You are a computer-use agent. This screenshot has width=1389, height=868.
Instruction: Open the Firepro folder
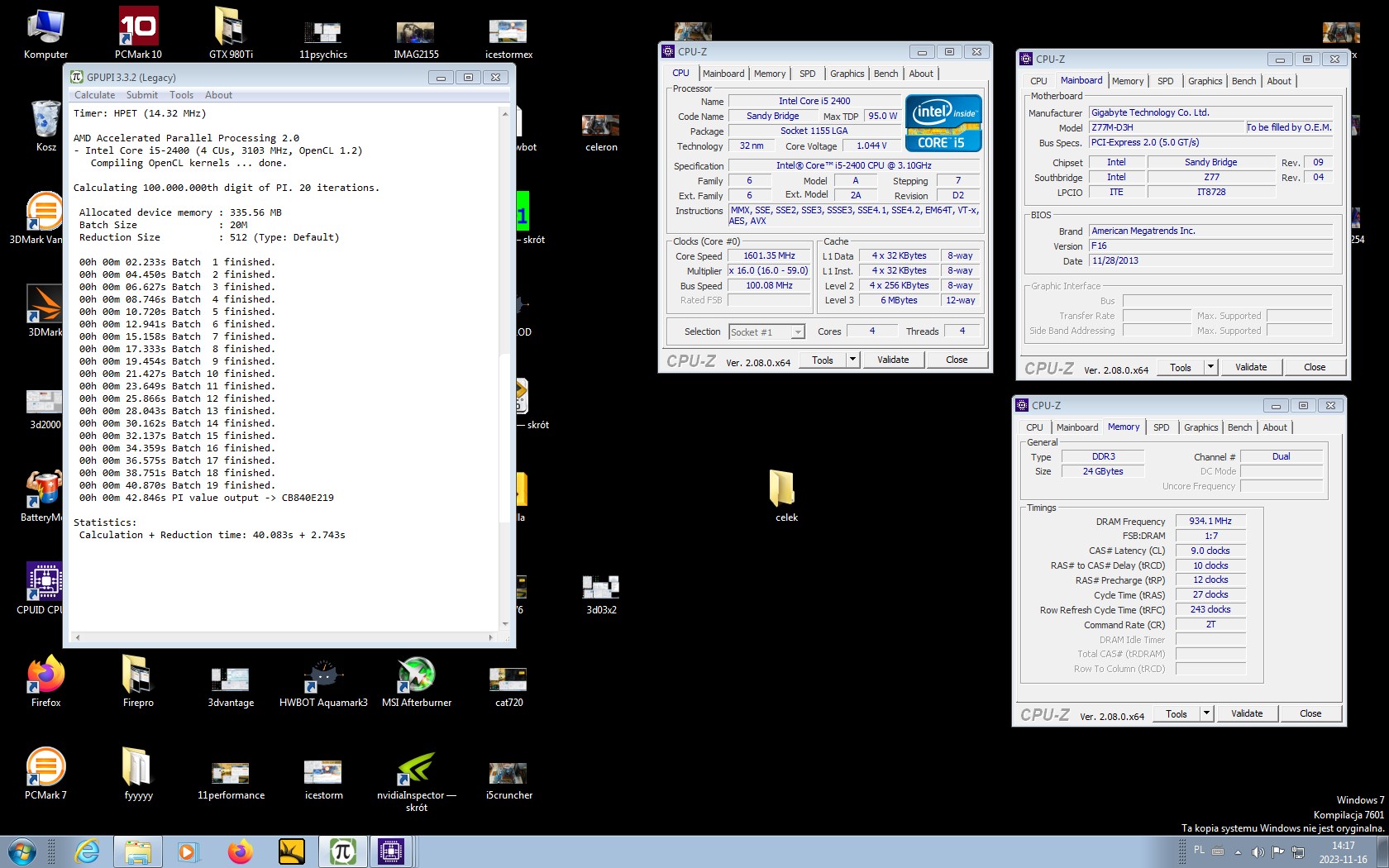[138, 682]
